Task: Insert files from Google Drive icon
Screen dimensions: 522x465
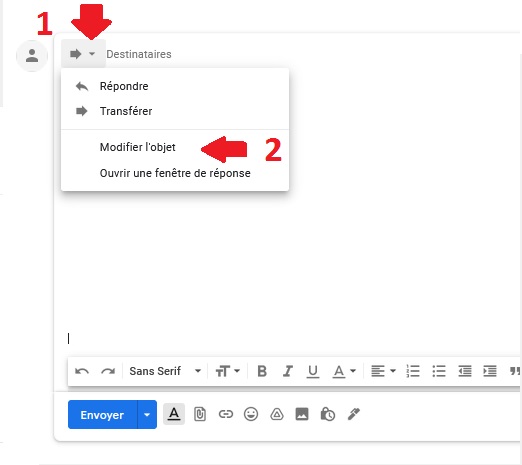Action: click(277, 414)
